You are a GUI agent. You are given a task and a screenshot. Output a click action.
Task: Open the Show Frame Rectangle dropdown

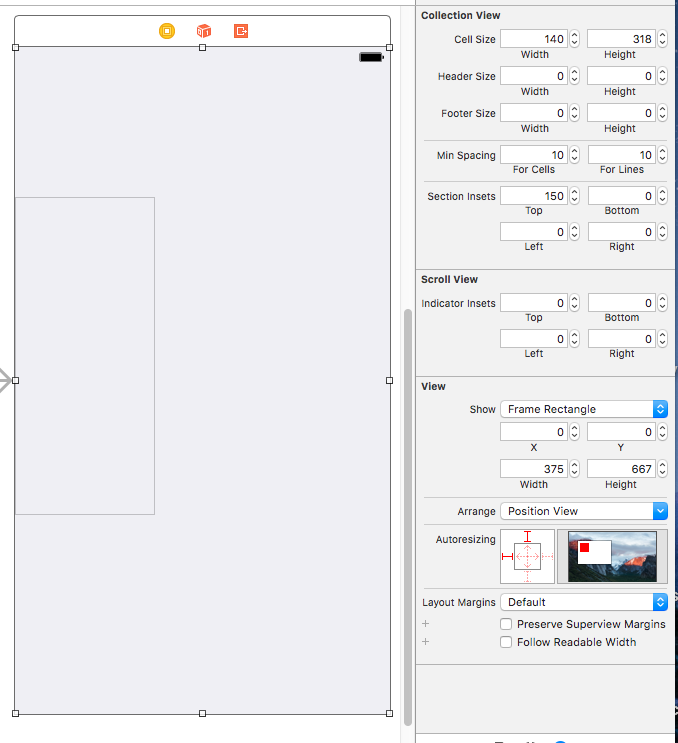(x=584, y=409)
